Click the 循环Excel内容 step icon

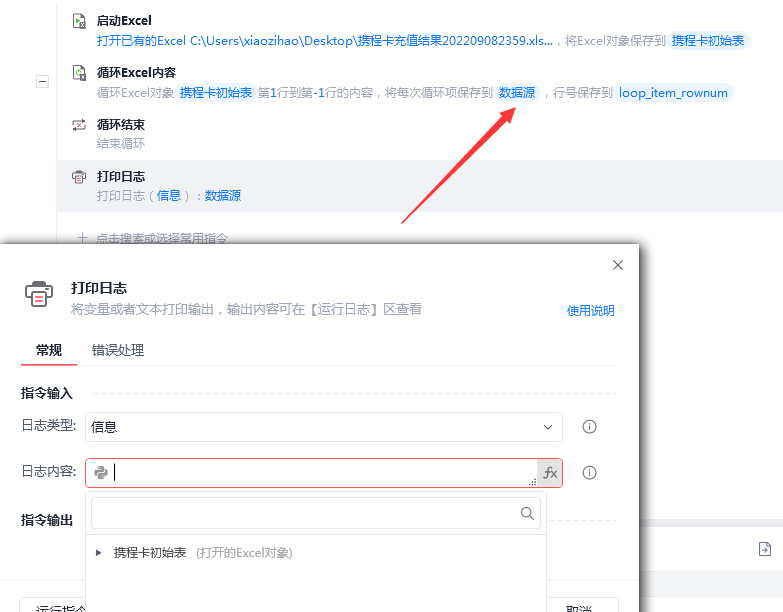(x=79, y=73)
